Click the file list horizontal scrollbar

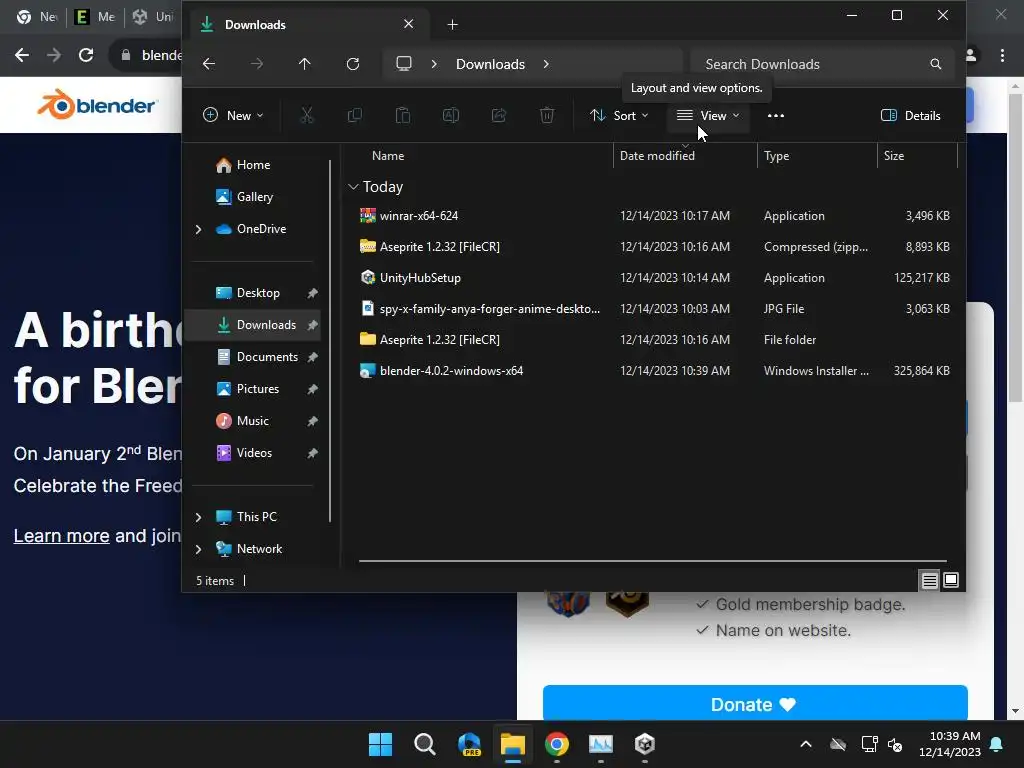click(652, 560)
